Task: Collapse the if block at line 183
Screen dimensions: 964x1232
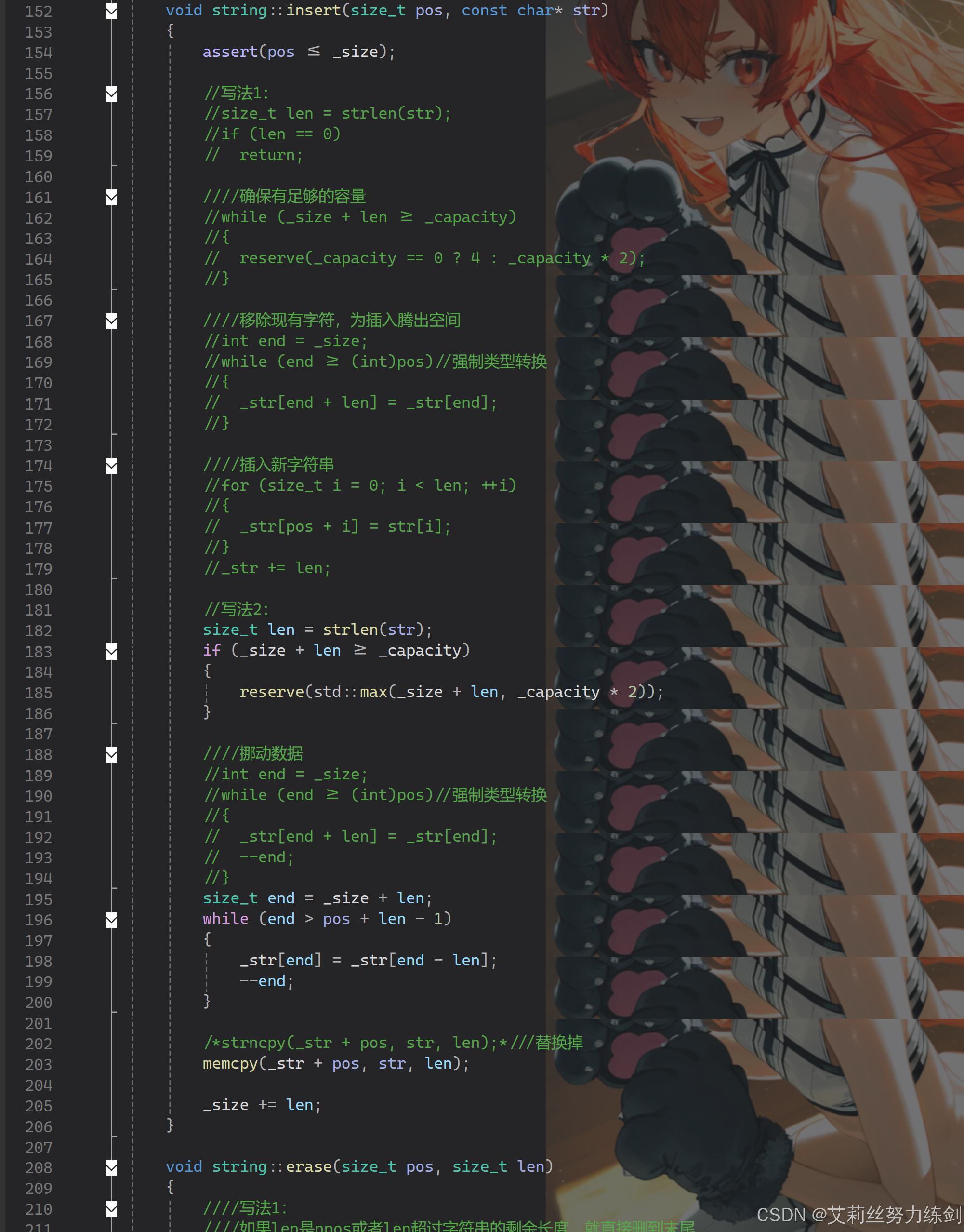Action: [112, 652]
